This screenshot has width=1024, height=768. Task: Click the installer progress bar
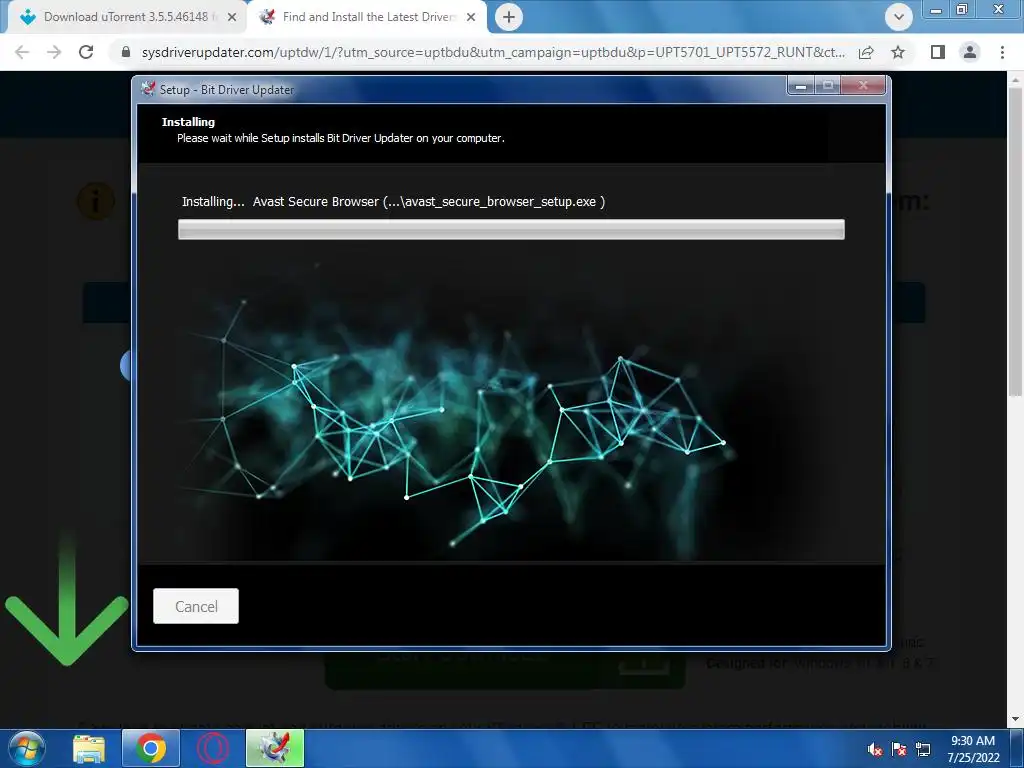tap(511, 229)
